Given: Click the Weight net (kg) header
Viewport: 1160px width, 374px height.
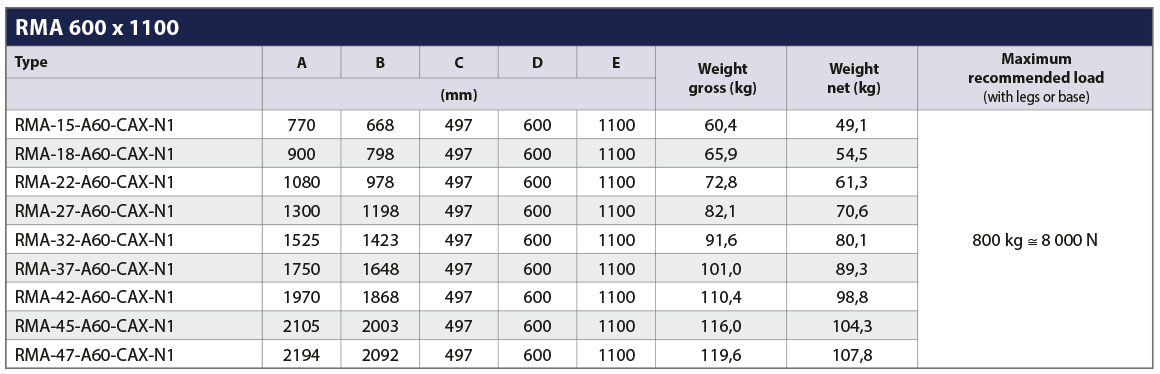Looking at the screenshot, I should point(852,78).
